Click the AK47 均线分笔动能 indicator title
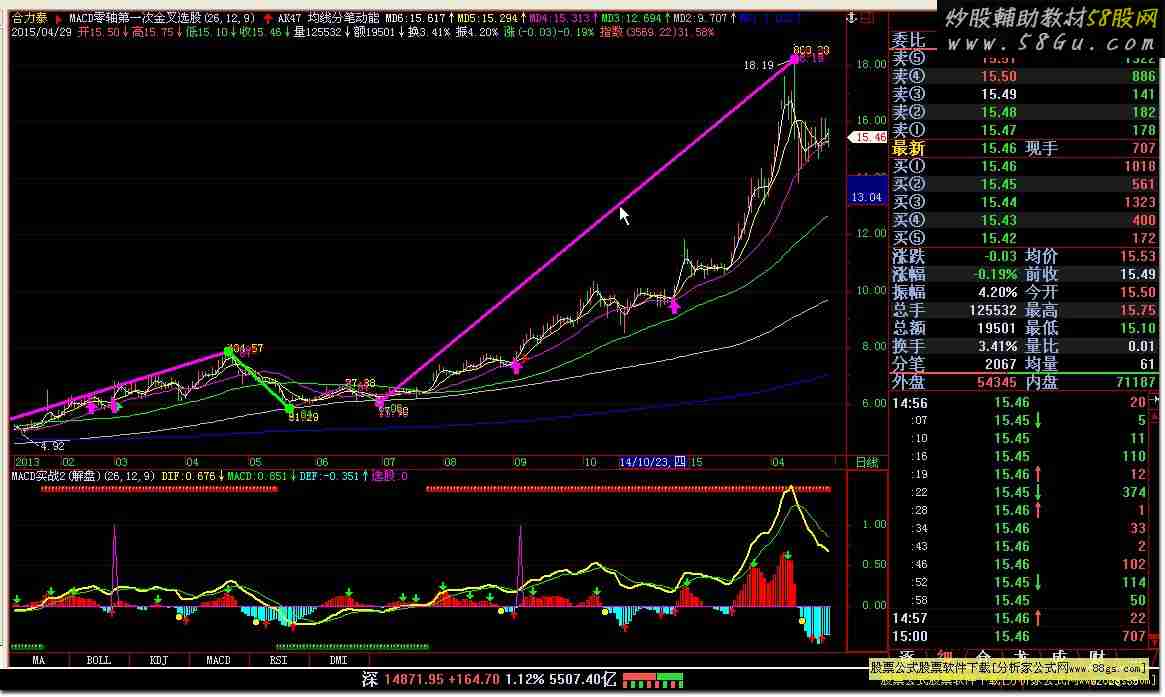Viewport: 1165px width, 697px height. 328,18
